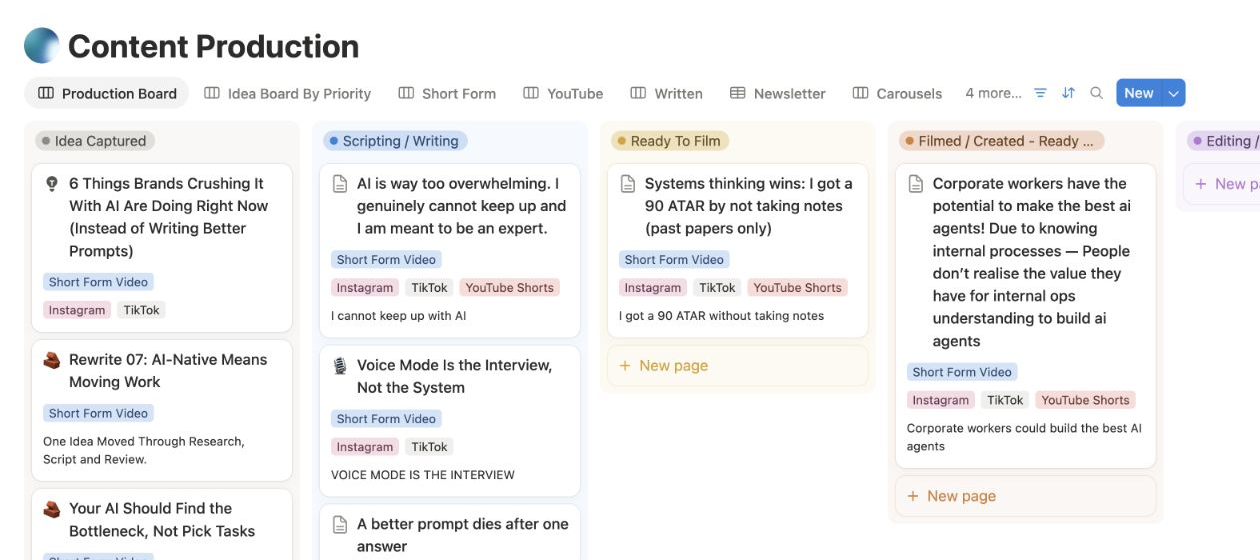Open the Systems thinking wins card
Viewport: 1260px width, 560px height.
tap(738, 250)
